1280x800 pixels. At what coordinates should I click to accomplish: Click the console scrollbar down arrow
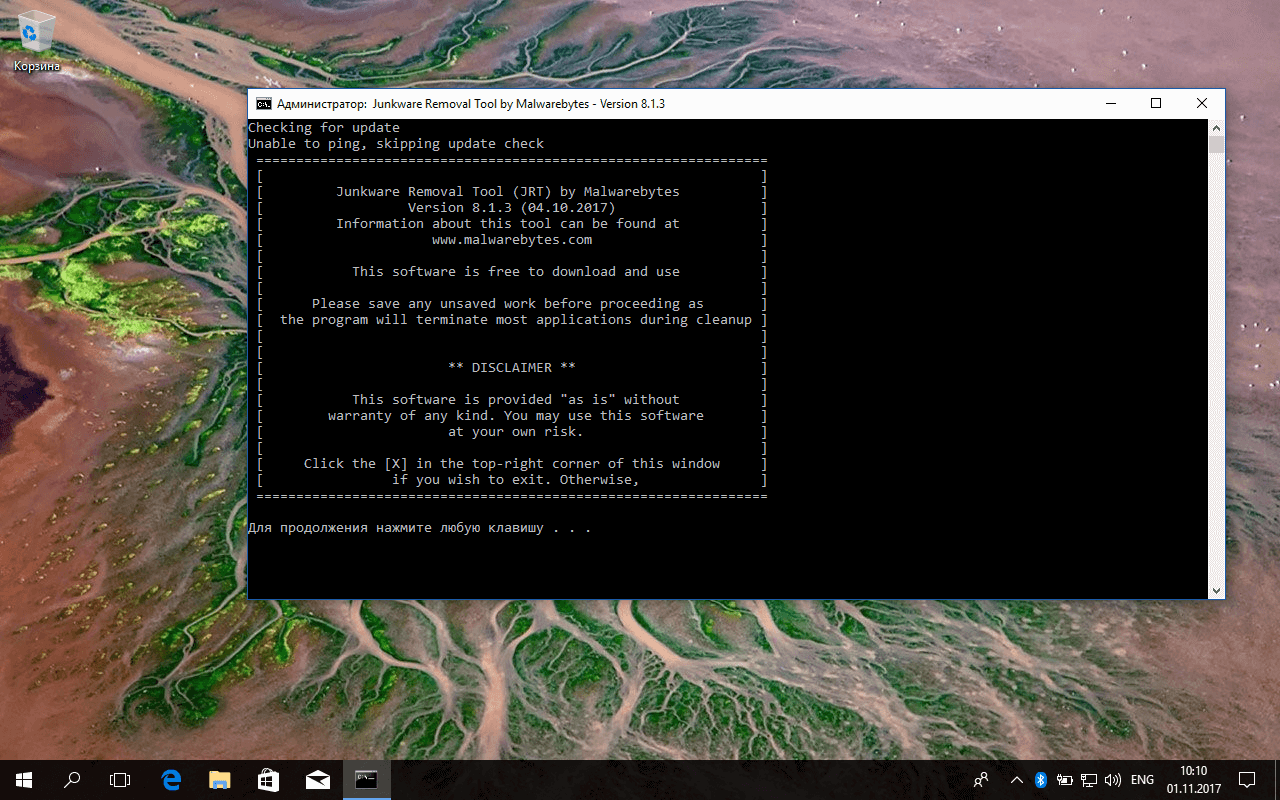click(x=1216, y=591)
